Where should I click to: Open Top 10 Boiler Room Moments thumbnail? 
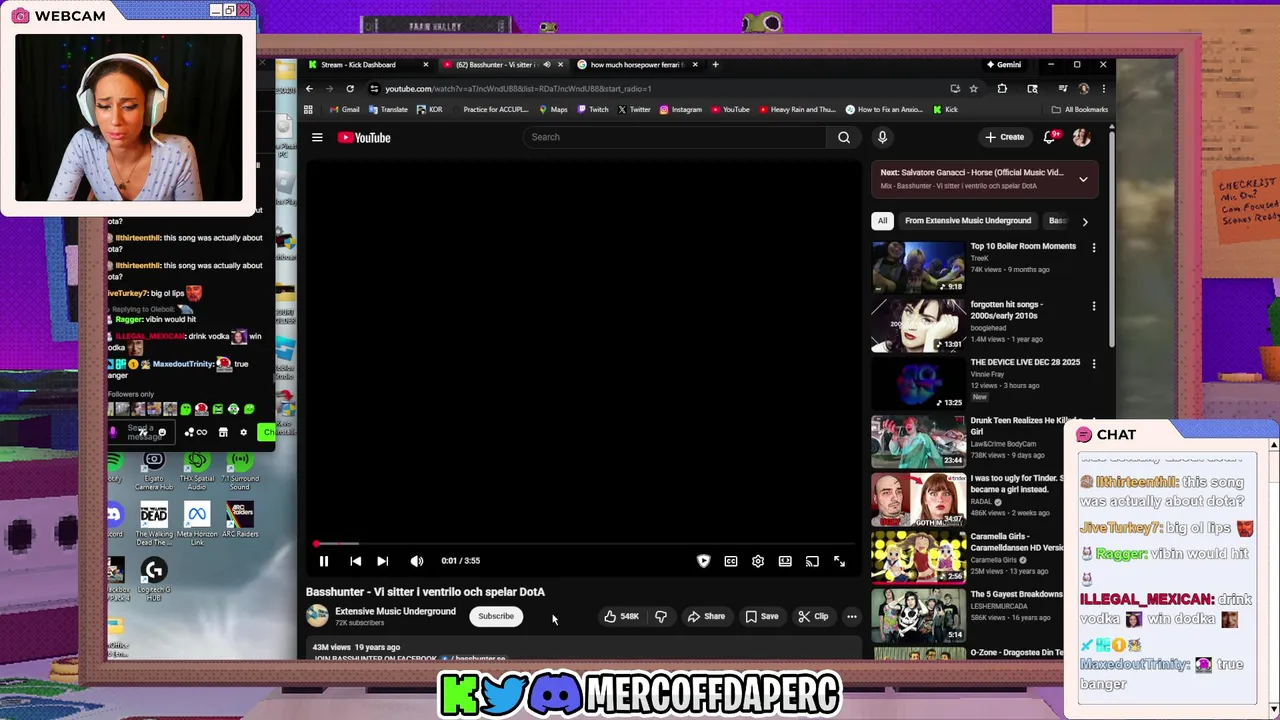coord(918,266)
